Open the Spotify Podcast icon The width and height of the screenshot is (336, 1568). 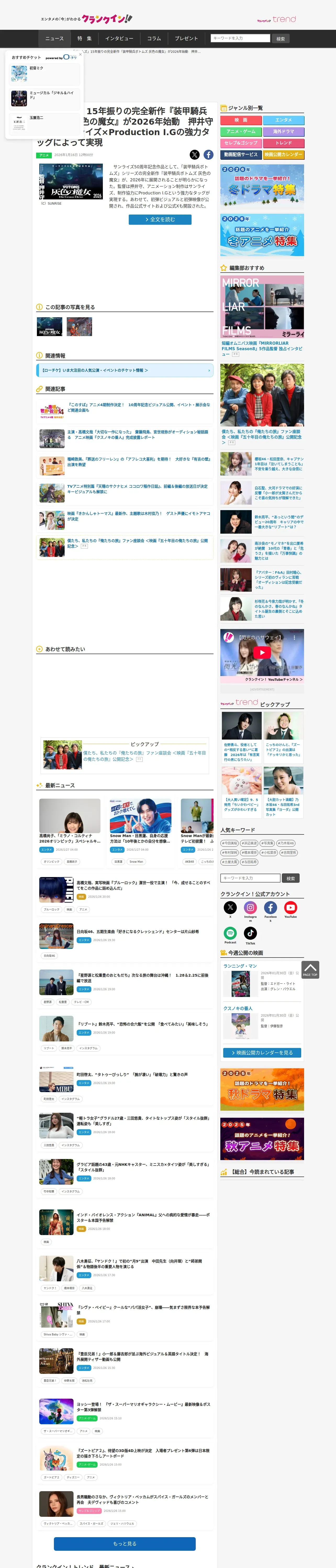(x=231, y=933)
